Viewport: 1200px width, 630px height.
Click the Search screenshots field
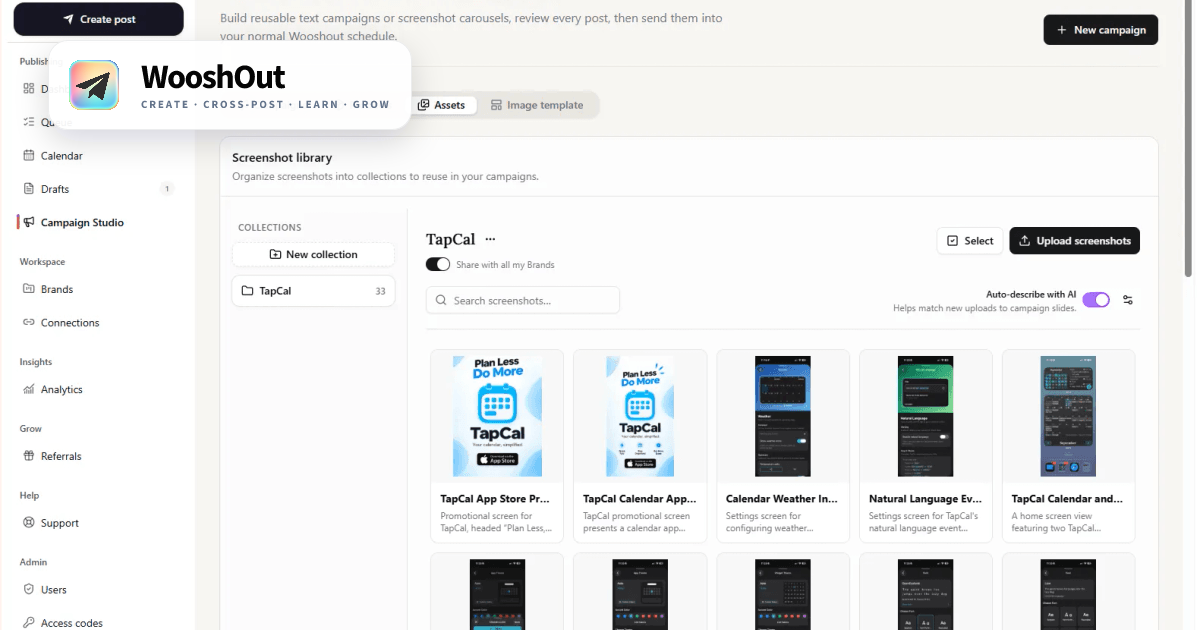(x=523, y=300)
